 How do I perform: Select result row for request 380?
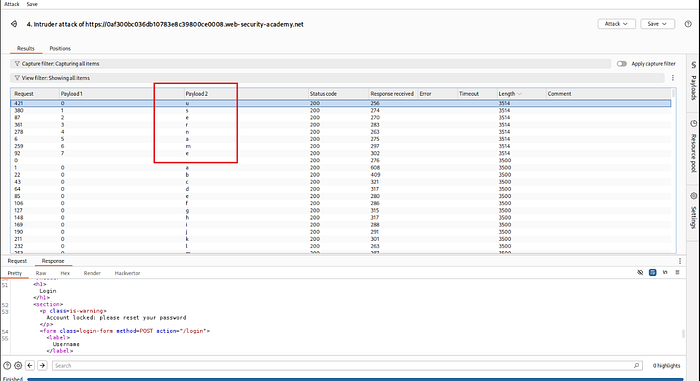click(341, 110)
